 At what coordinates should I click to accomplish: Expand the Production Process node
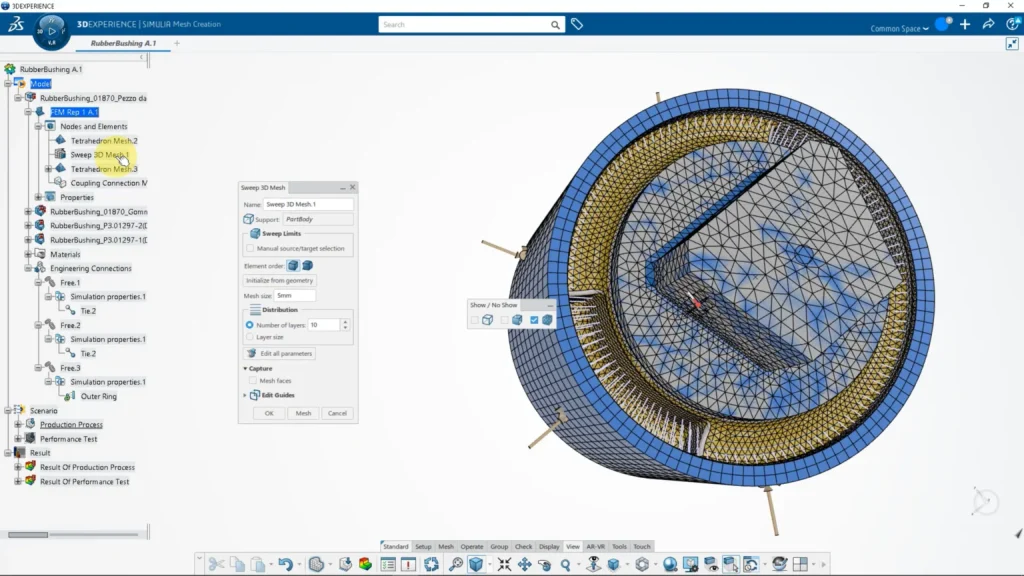[x=18, y=424]
